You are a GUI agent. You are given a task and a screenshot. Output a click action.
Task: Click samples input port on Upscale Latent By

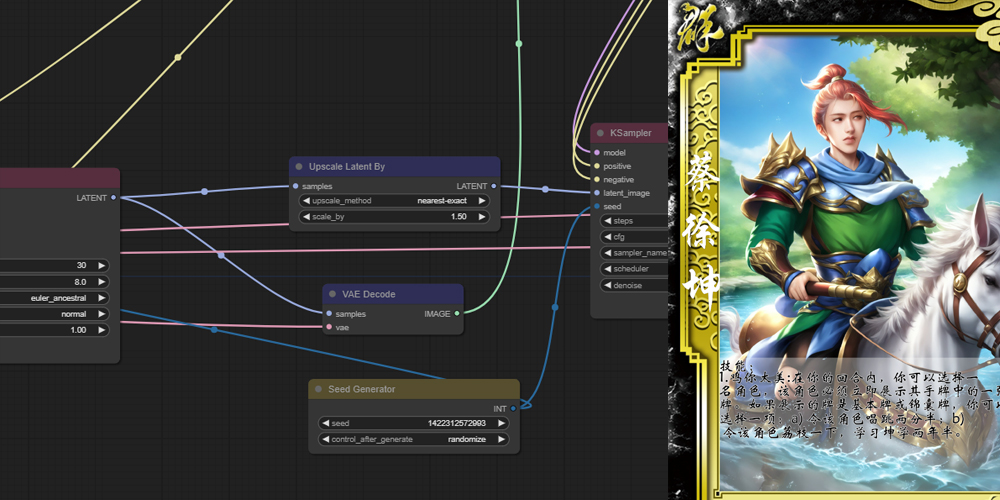295,186
